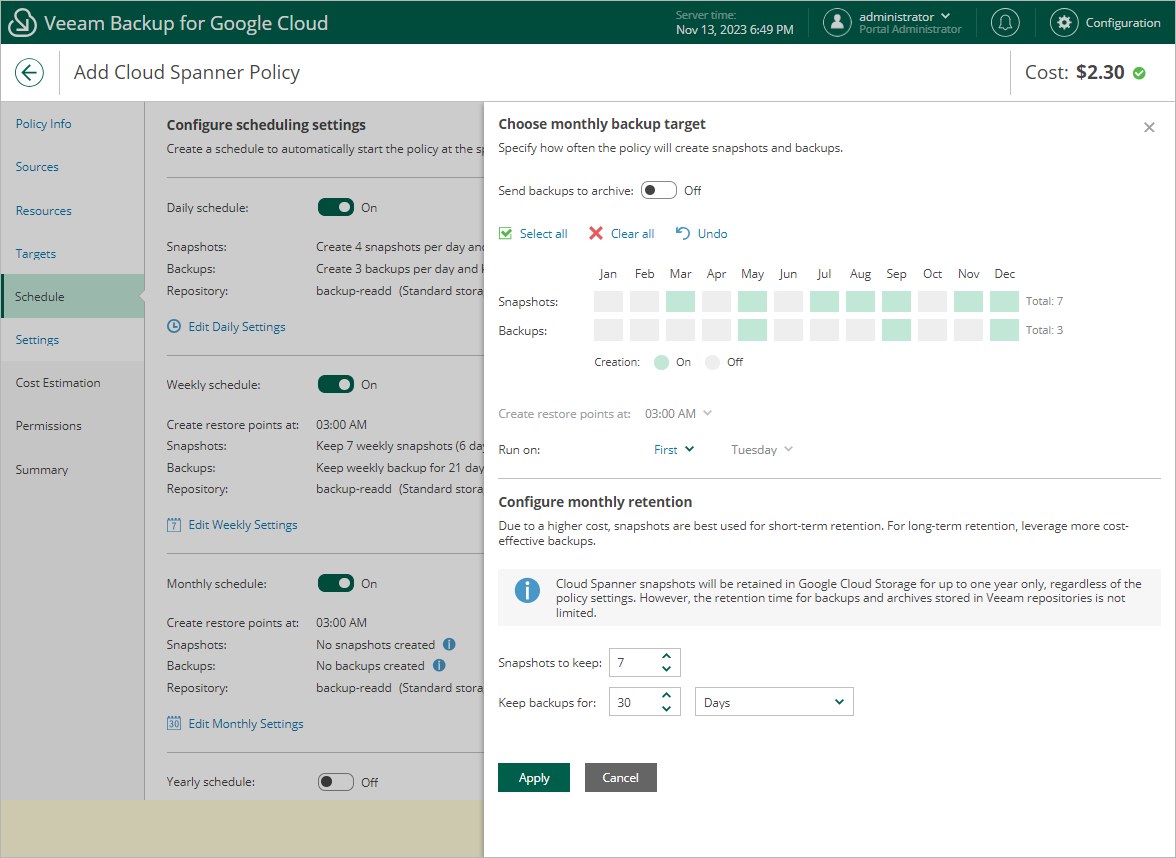Click the Apply button
1176x858 pixels.
point(534,778)
